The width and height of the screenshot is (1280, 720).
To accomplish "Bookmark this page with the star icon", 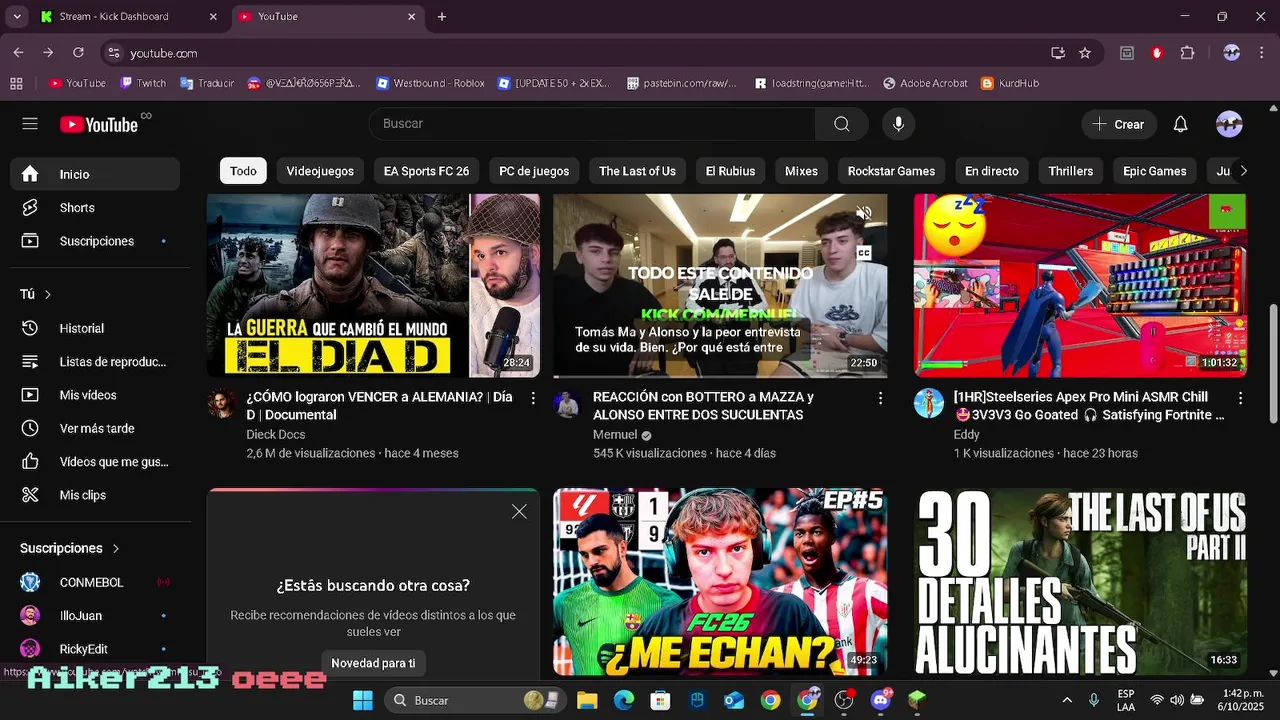I will 1085,53.
